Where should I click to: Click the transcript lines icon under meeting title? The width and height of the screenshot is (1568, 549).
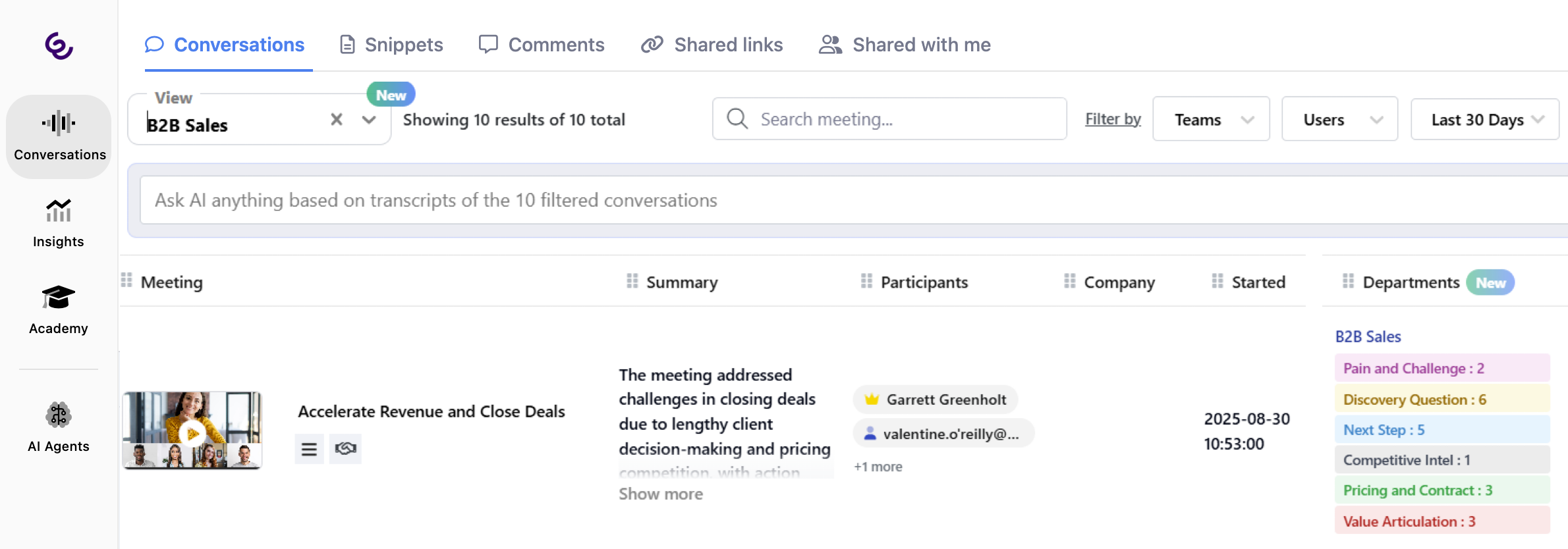(x=309, y=449)
